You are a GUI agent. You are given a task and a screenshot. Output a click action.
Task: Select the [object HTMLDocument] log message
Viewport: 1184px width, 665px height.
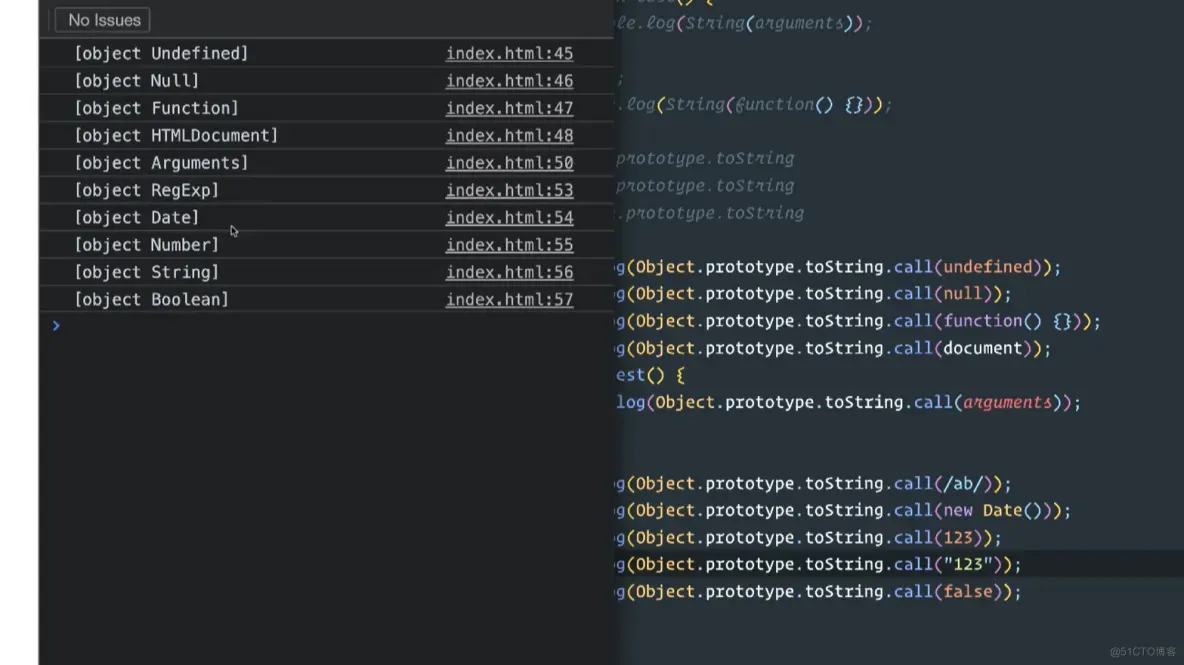176,136
